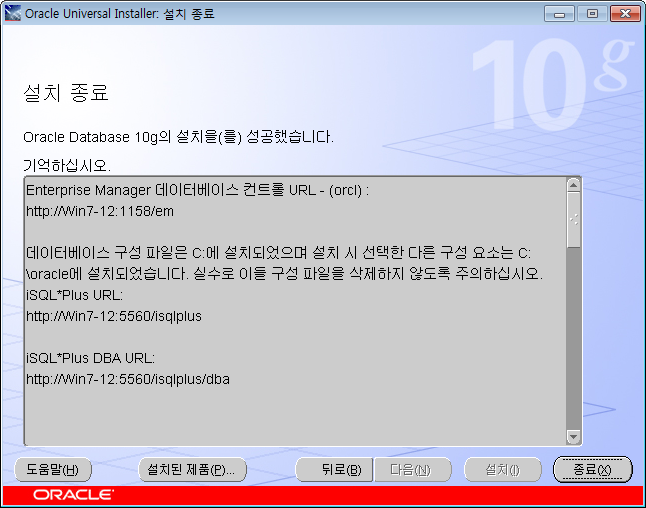Image resolution: width=646 pixels, height=508 pixels.
Task: Close the Oracle Universal Installer window
Action: [x=625, y=14]
